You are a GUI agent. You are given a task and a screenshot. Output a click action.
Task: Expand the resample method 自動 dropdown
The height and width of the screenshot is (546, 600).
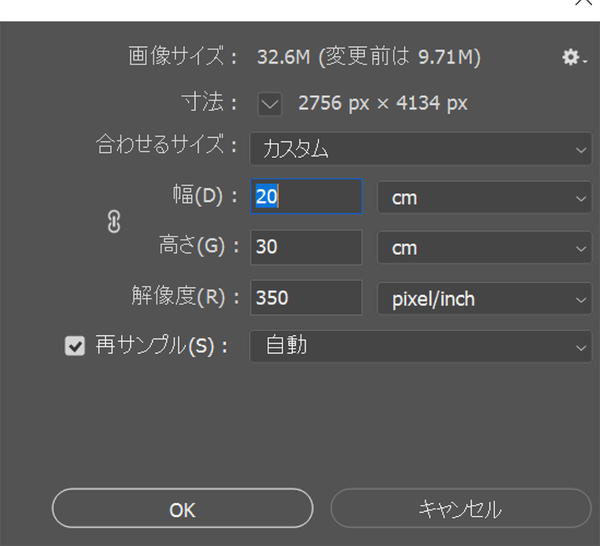point(420,347)
